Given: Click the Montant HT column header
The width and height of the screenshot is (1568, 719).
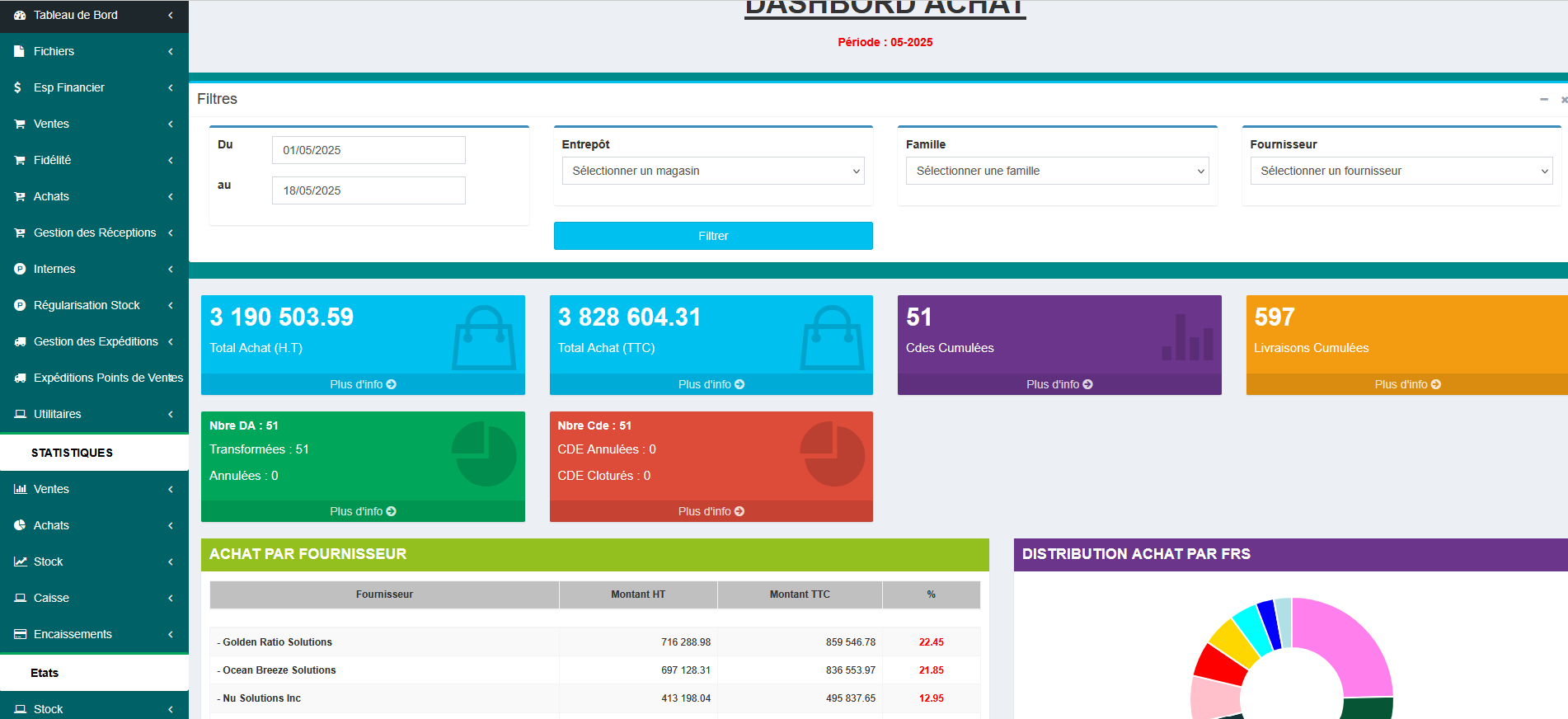Looking at the screenshot, I should tap(637, 594).
